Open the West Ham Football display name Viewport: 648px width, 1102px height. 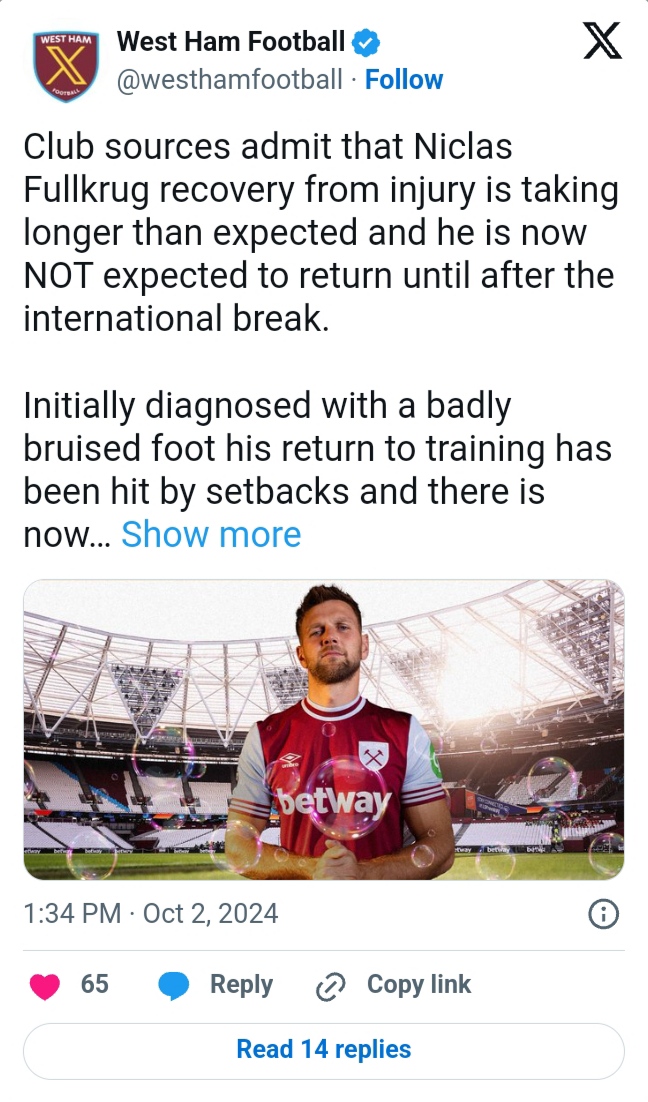click(231, 42)
